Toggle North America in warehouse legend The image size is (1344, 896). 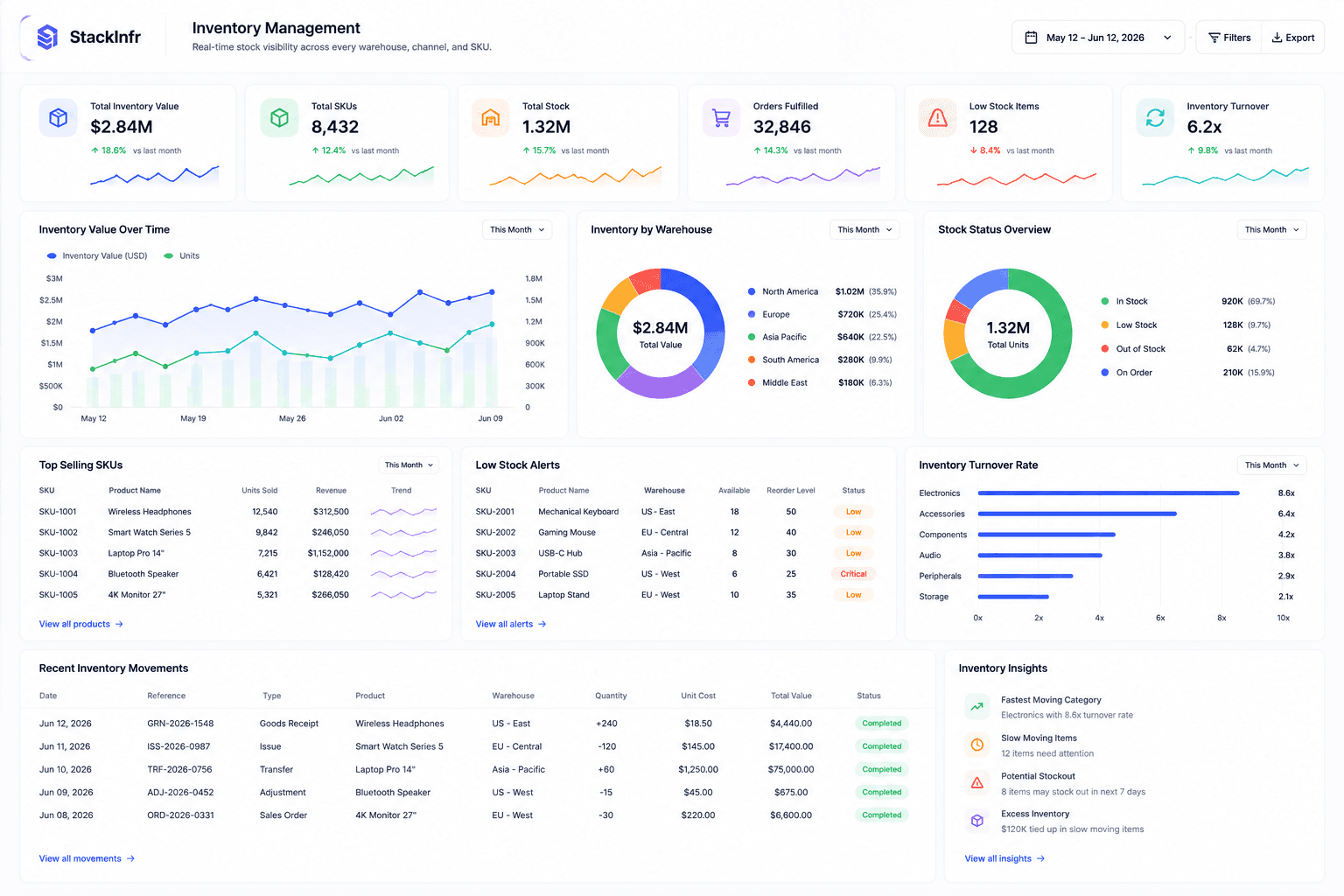click(783, 291)
